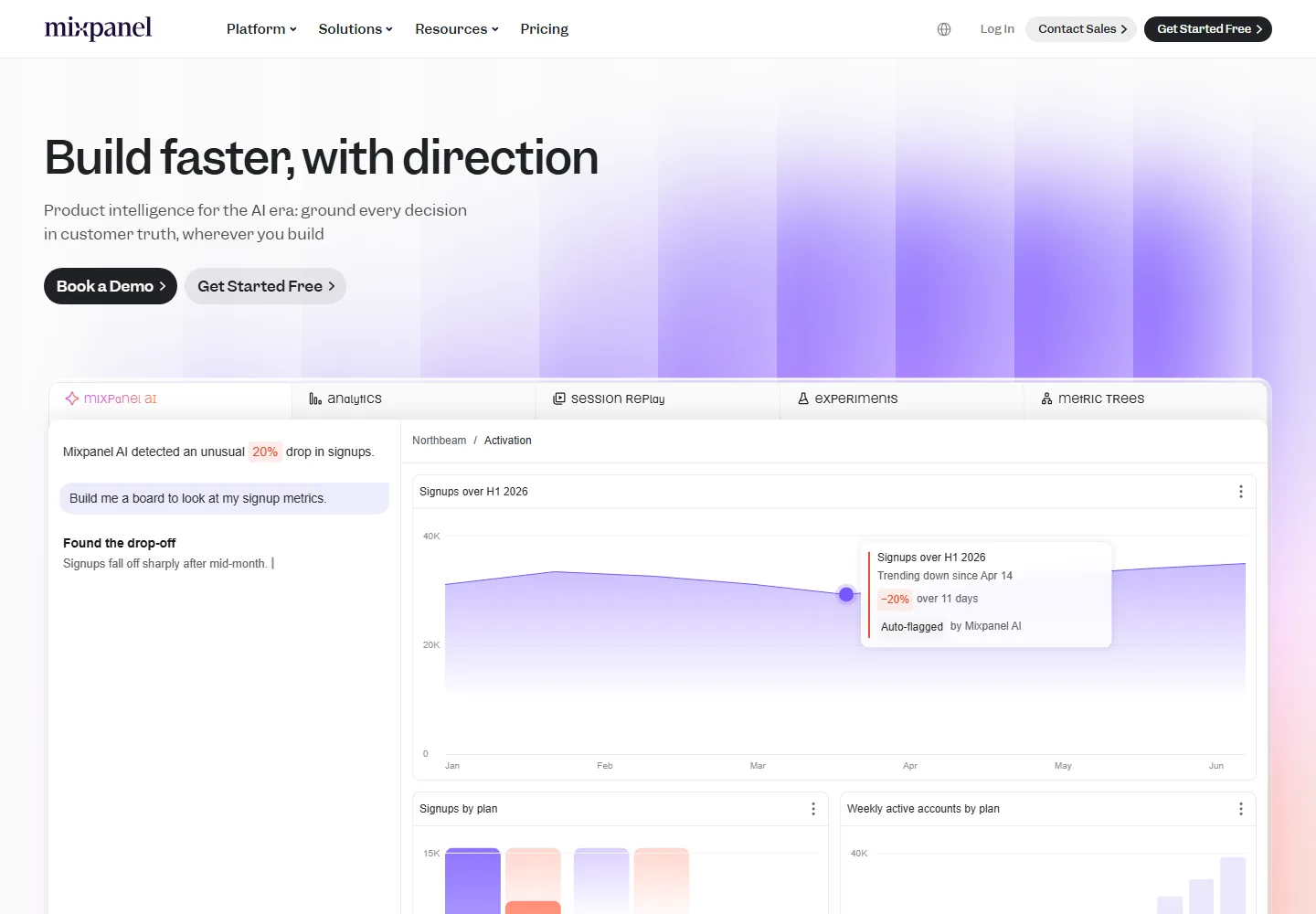Image resolution: width=1316 pixels, height=914 pixels.
Task: Click the 'Build me a board' prompt bubble
Action: click(225, 498)
